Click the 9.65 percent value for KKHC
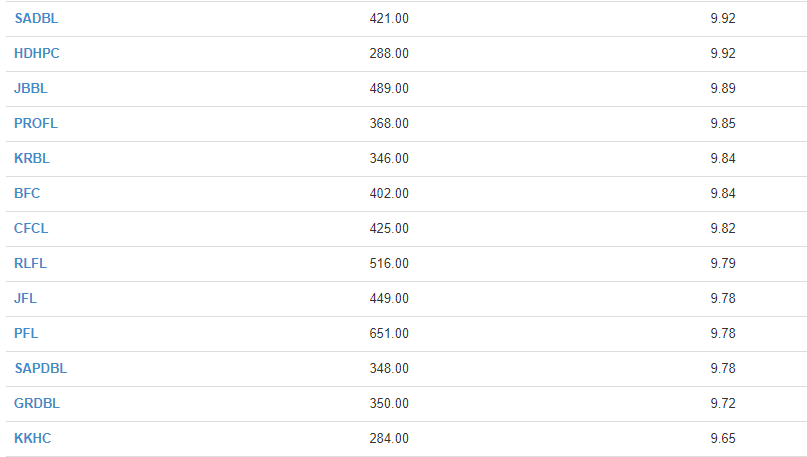807x457 pixels. click(x=723, y=438)
